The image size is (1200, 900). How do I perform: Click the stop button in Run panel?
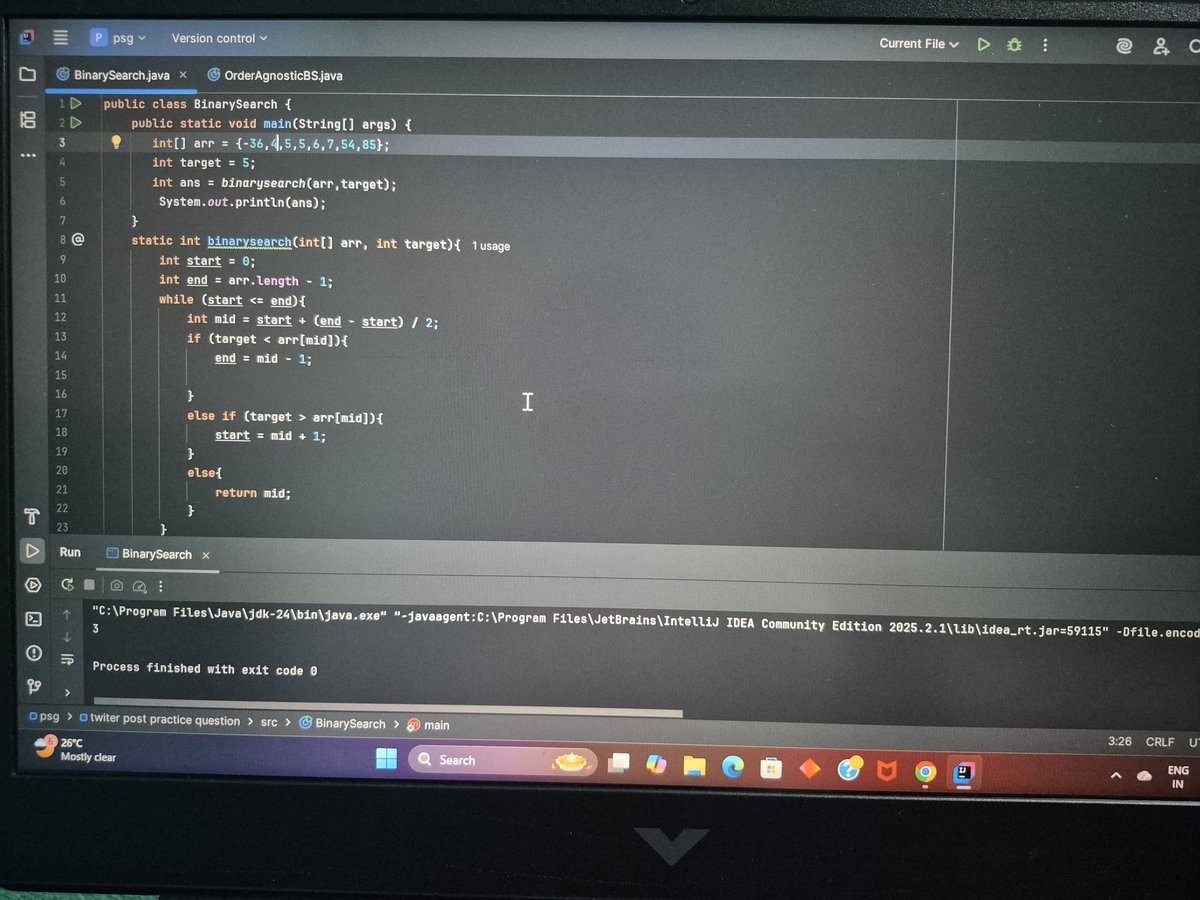pos(89,585)
